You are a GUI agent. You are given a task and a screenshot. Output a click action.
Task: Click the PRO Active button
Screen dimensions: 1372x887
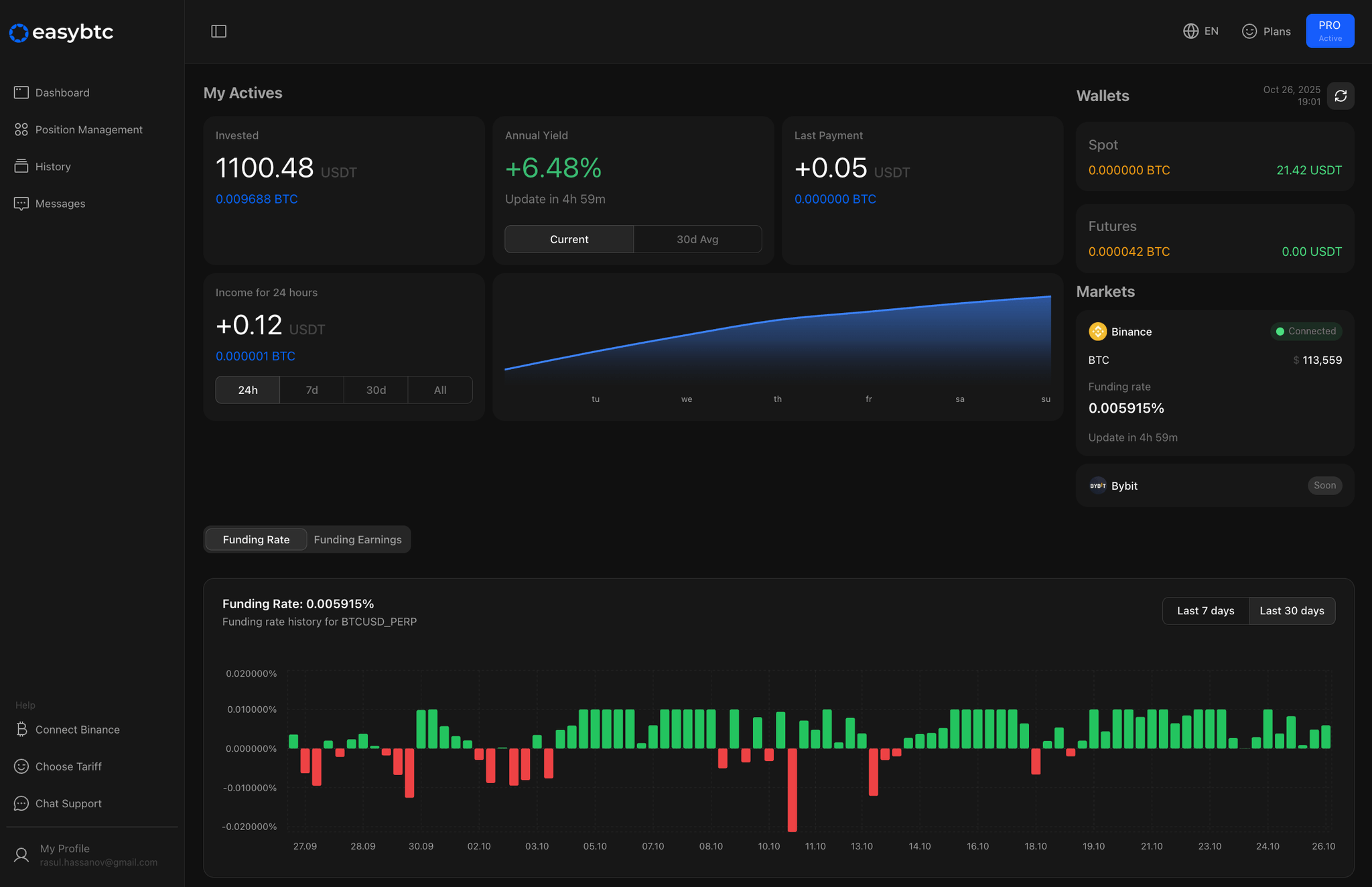point(1330,31)
